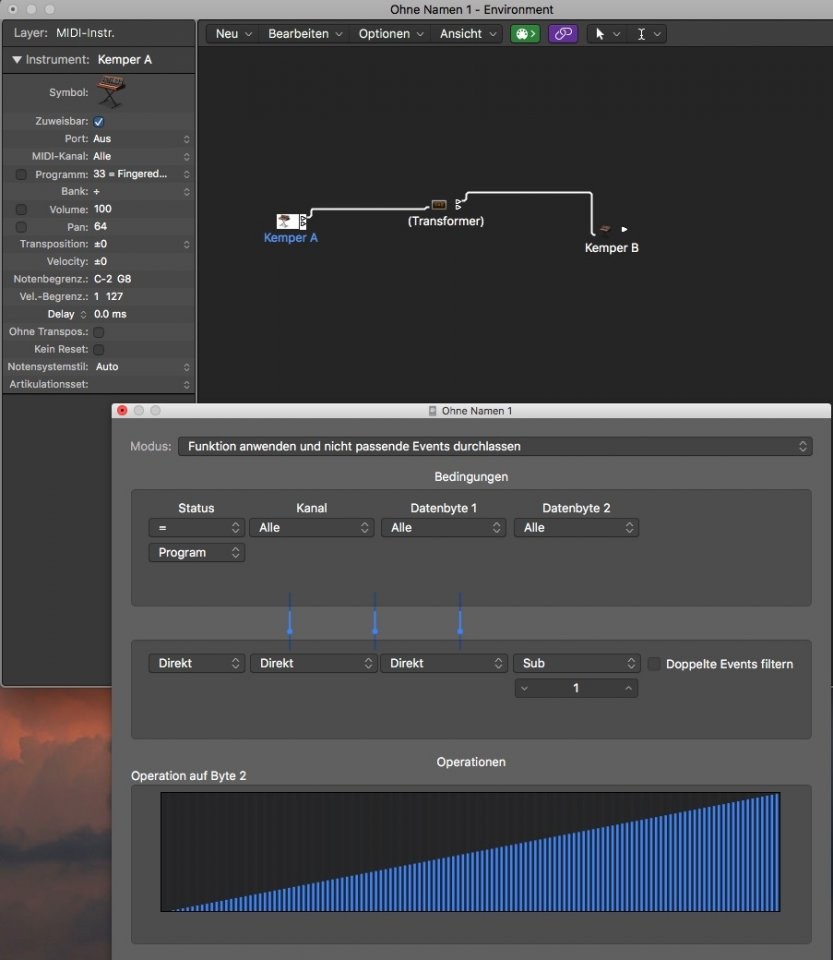Viewport: 833px width, 960px height.
Task: Click the Notenbegrenz. value C-2 G8
Action: point(113,279)
